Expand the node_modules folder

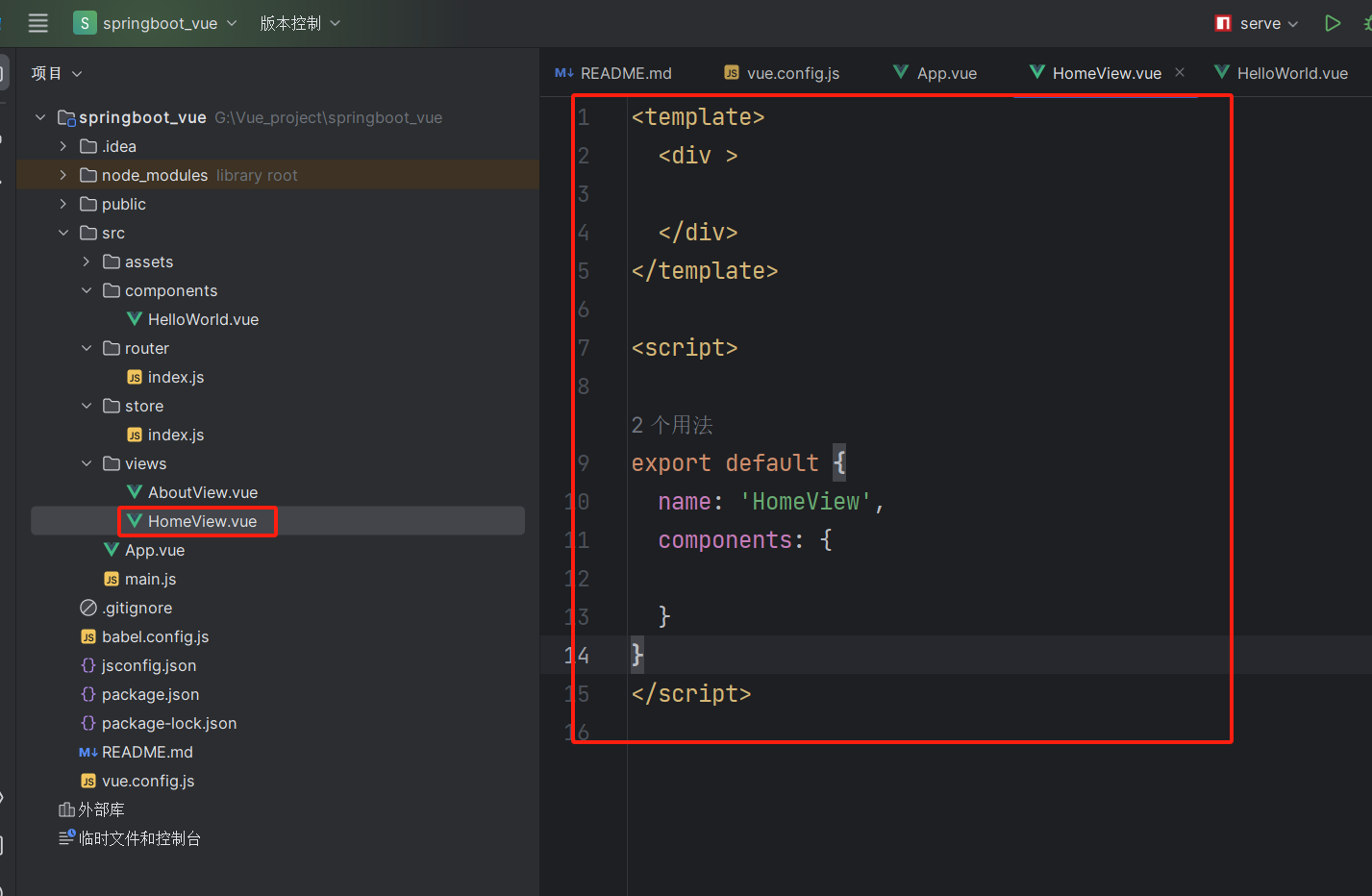pyautogui.click(x=63, y=175)
